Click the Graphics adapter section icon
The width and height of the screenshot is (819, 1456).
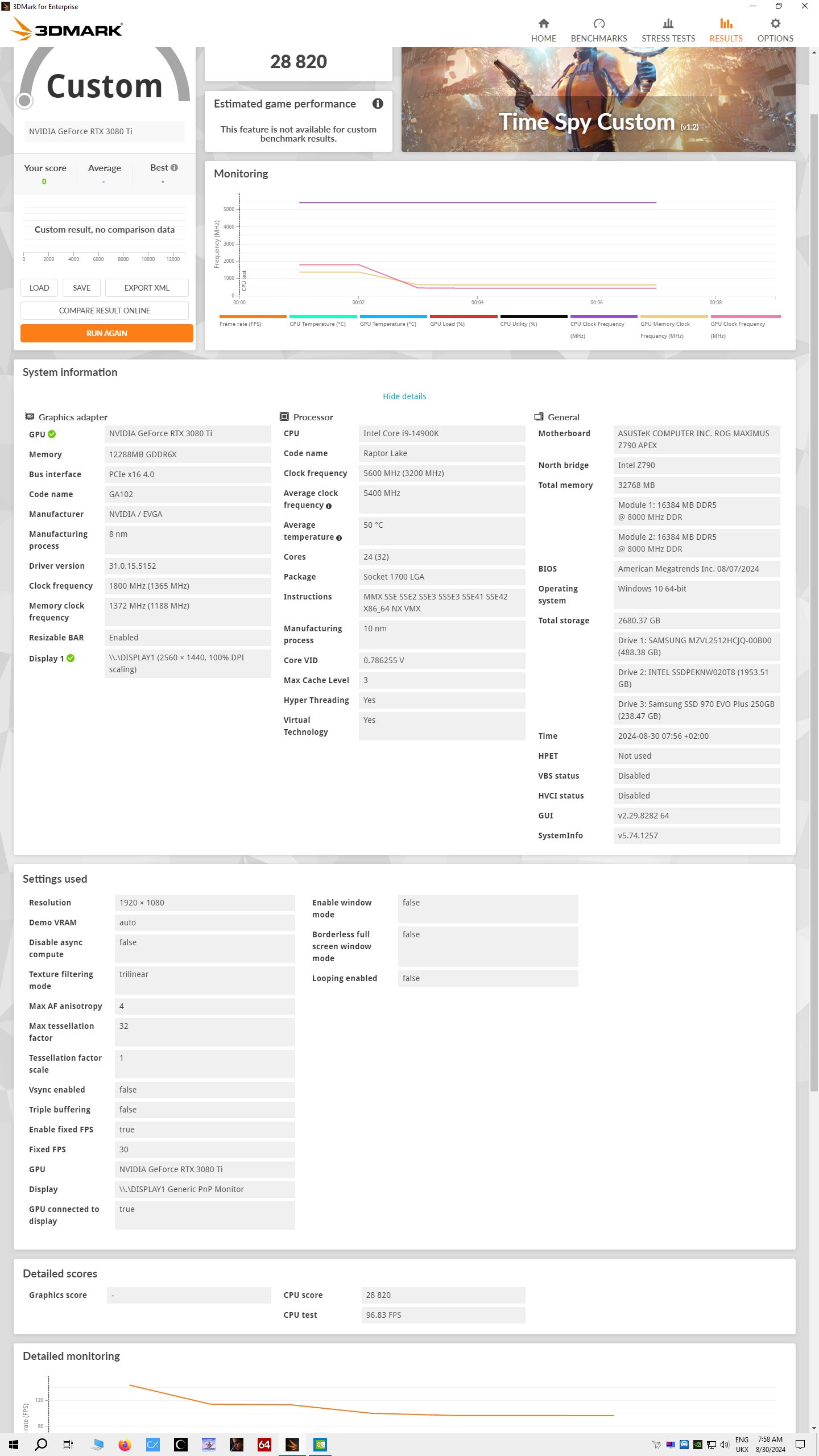pos(30,416)
